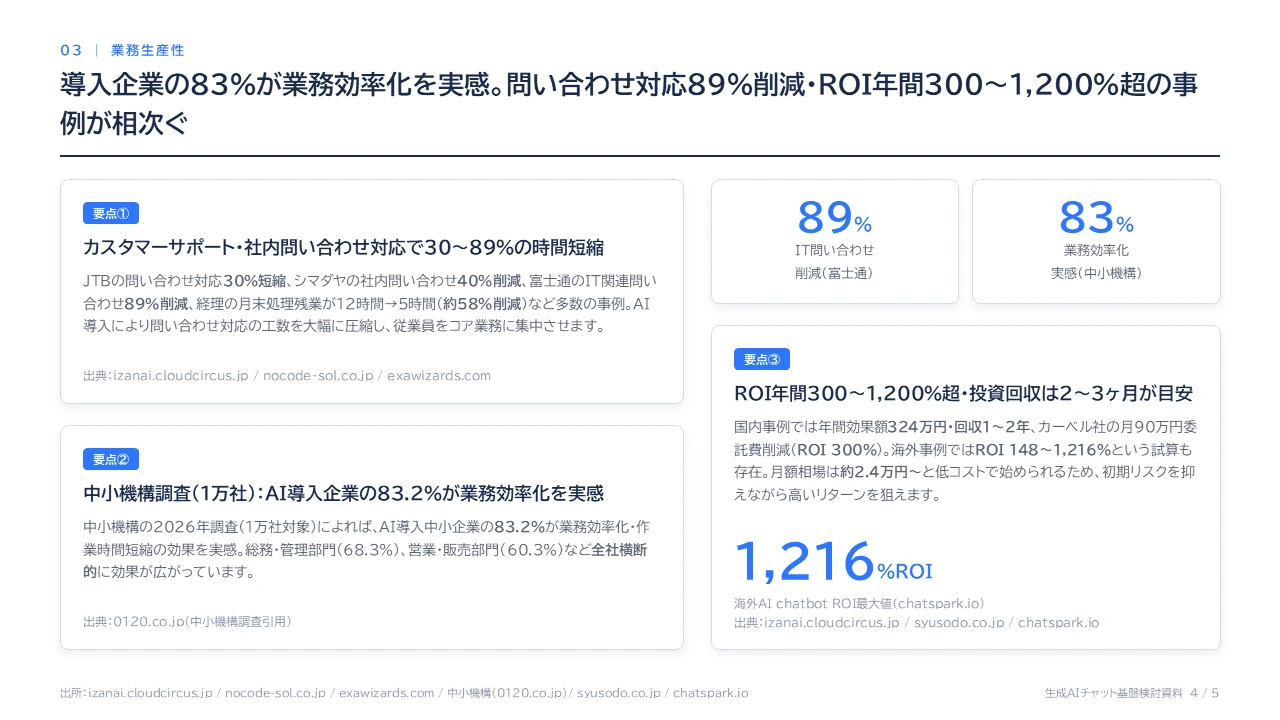Click caption 海外AI chatbot ROI最大値(chatspark.io)
Image resolution: width=1280 pixels, height=720 pixels.
point(859,603)
